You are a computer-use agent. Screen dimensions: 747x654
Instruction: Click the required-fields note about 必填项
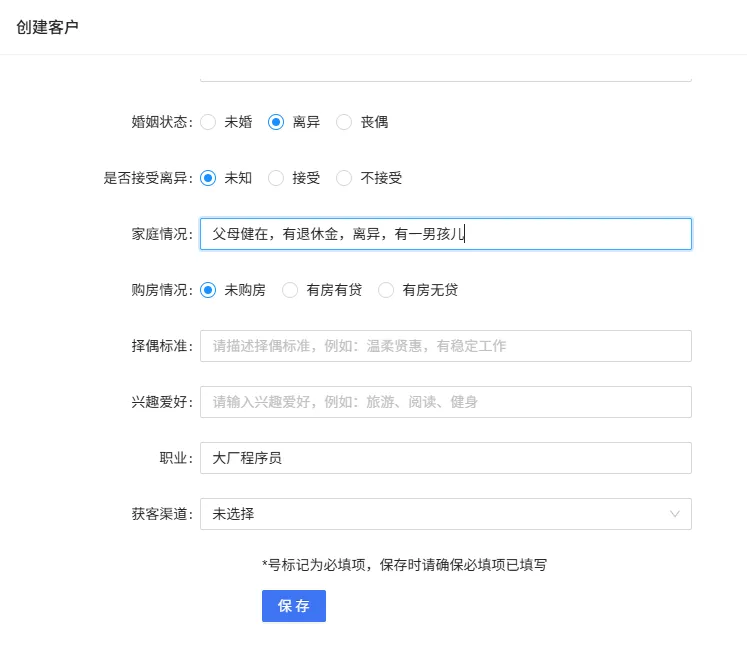pyautogui.click(x=404, y=564)
